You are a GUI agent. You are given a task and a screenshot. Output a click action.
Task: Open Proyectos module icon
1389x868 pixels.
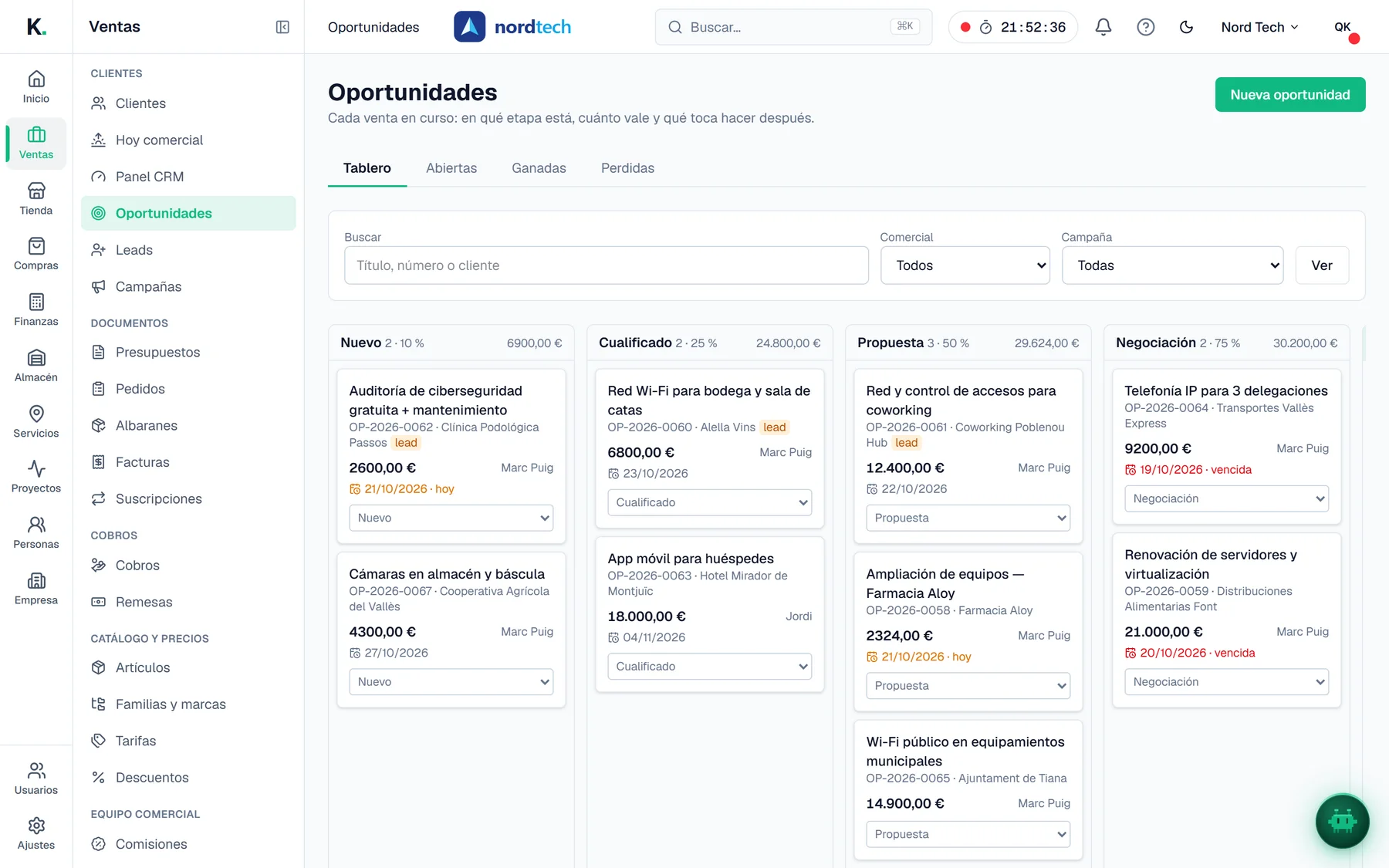point(36,477)
